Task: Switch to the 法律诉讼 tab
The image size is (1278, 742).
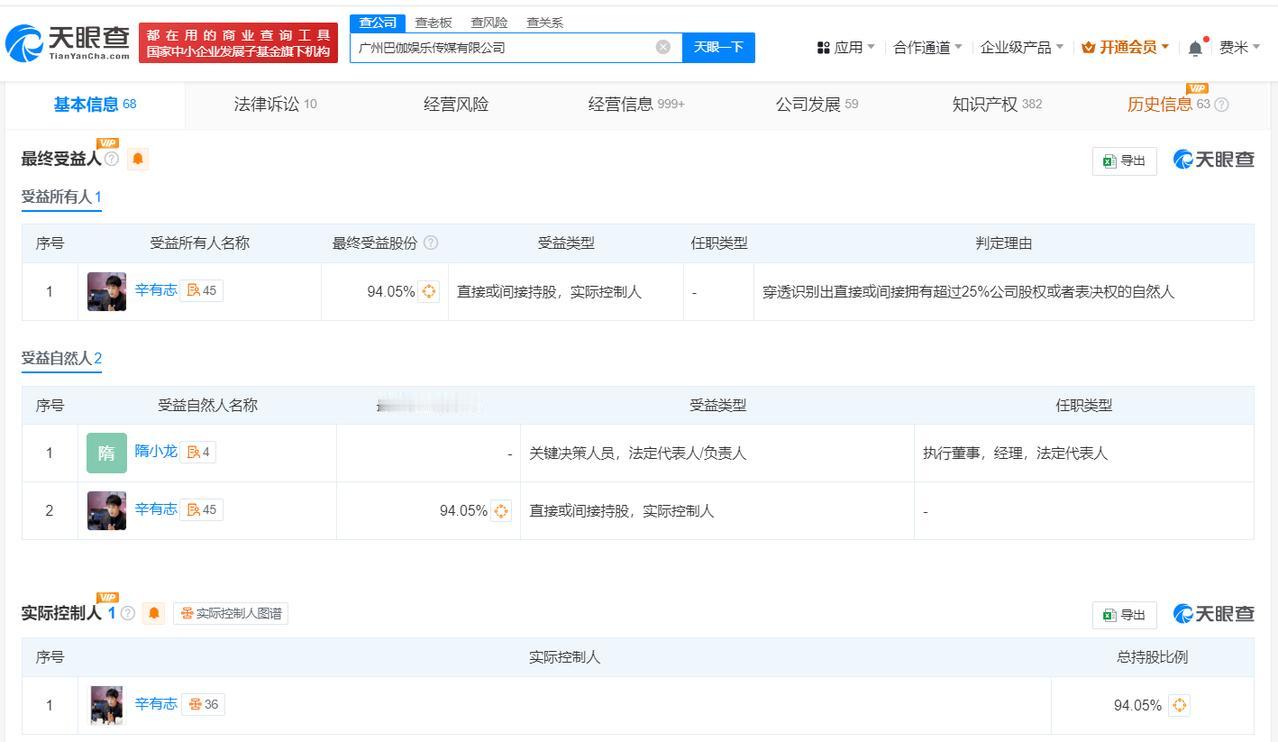Action: [275, 104]
